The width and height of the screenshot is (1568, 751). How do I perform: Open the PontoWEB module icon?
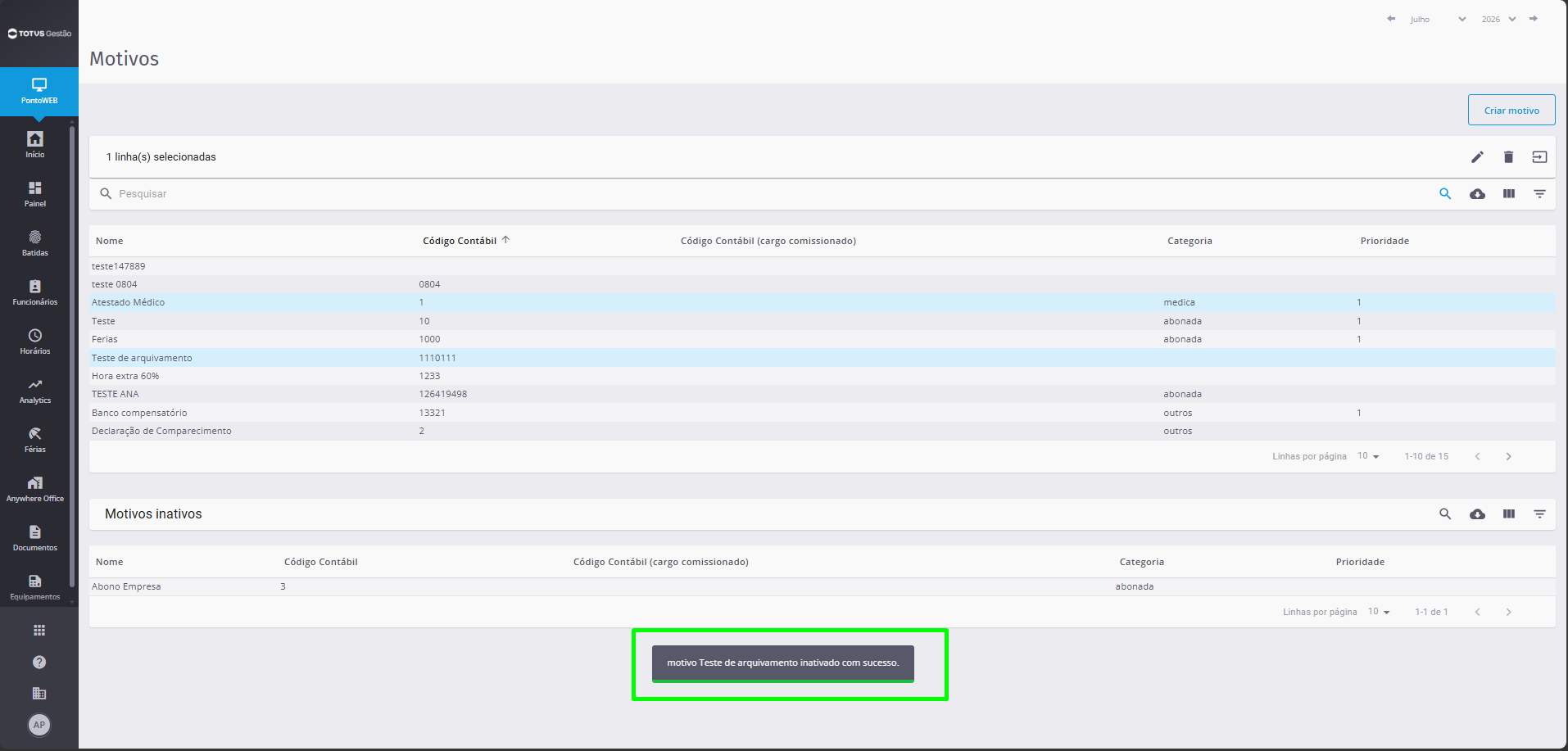point(39,91)
